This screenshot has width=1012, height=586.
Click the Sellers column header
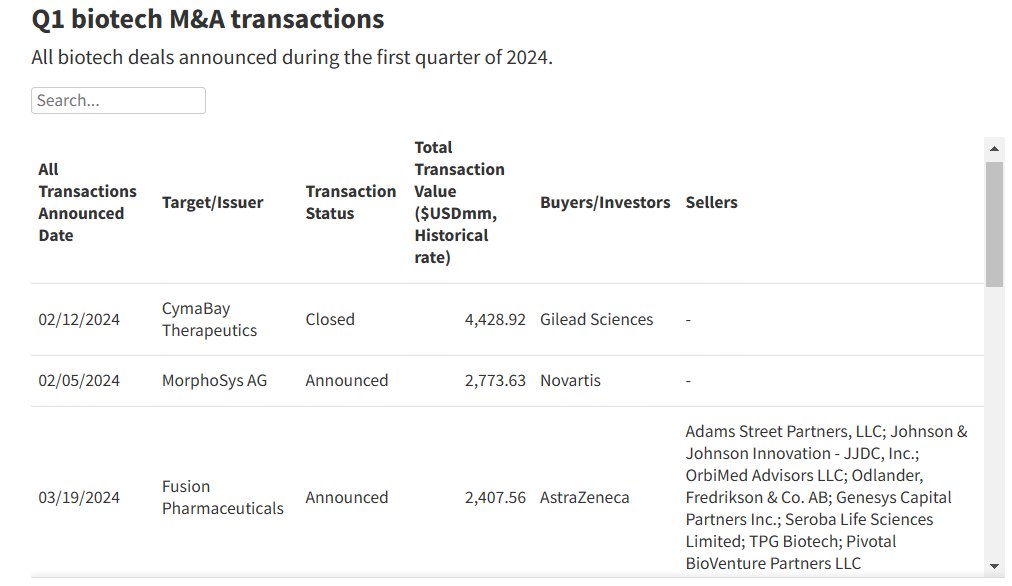coord(711,202)
